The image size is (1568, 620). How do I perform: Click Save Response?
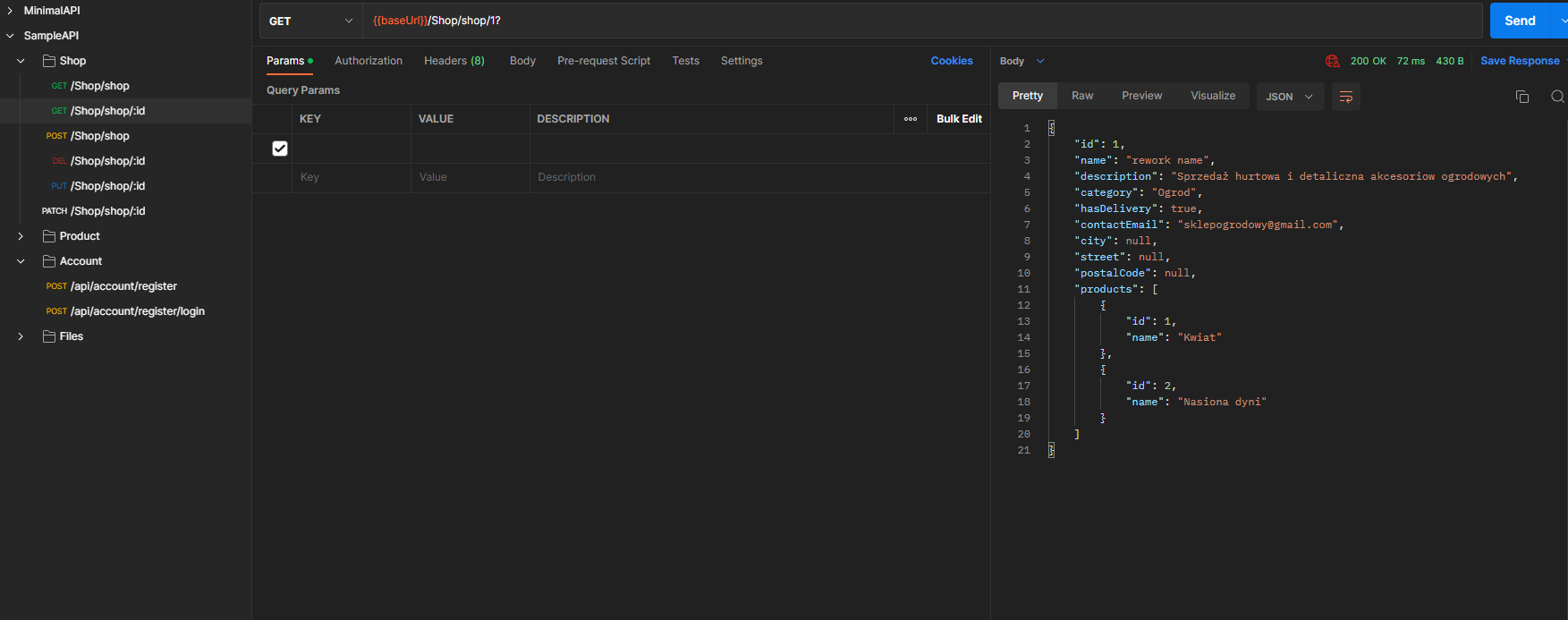tap(1520, 61)
